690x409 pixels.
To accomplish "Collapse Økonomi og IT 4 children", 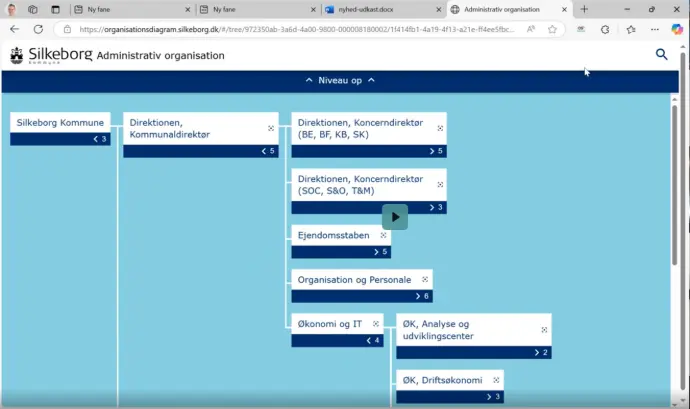I will click(337, 340).
